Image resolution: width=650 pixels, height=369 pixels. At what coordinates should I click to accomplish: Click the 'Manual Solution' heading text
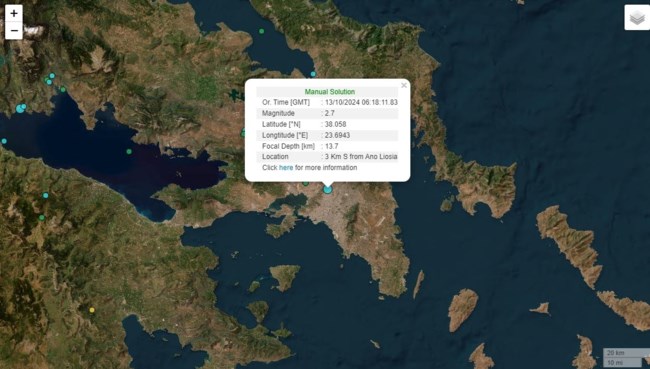pyautogui.click(x=330, y=92)
